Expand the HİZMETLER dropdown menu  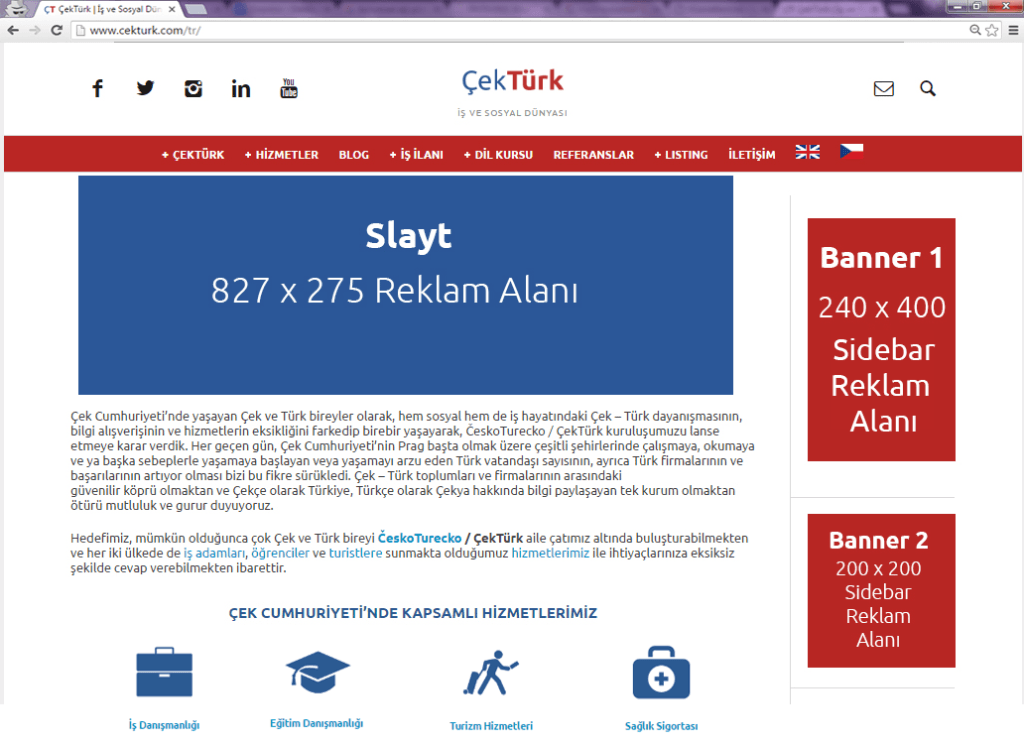click(x=281, y=154)
